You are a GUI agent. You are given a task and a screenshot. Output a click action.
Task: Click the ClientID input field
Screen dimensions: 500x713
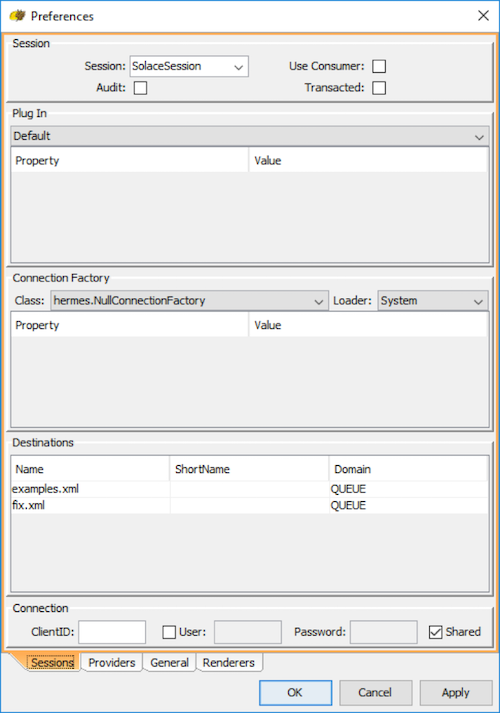(x=112, y=632)
